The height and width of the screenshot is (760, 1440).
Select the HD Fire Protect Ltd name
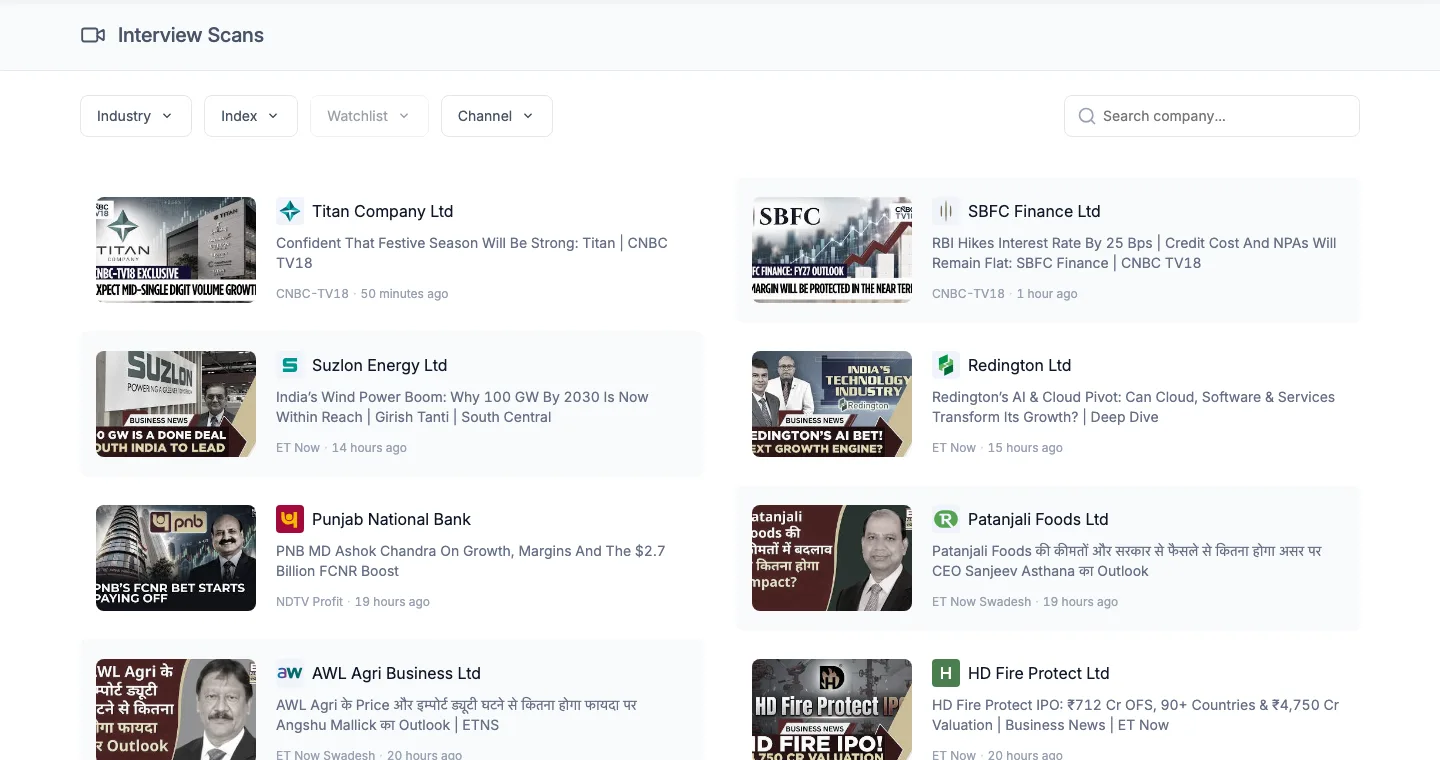[1039, 673]
